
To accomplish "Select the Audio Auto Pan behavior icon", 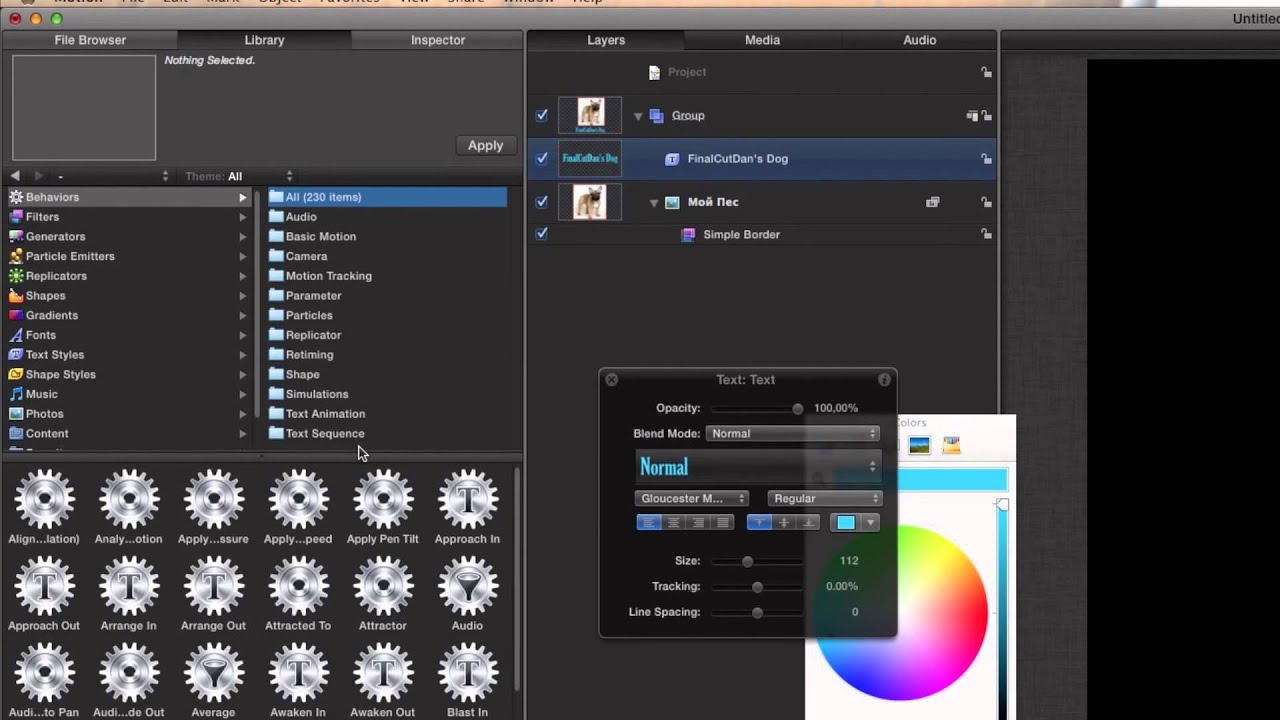I will [x=44, y=673].
